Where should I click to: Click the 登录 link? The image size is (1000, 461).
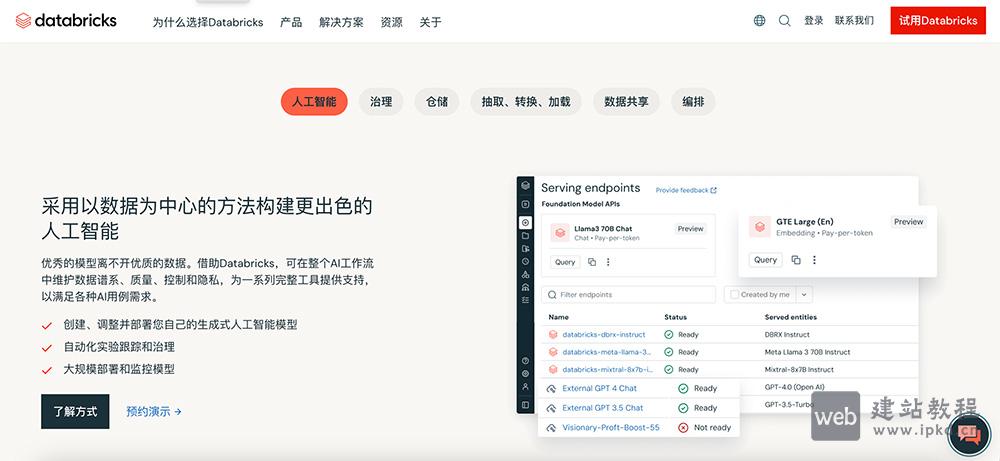point(814,21)
